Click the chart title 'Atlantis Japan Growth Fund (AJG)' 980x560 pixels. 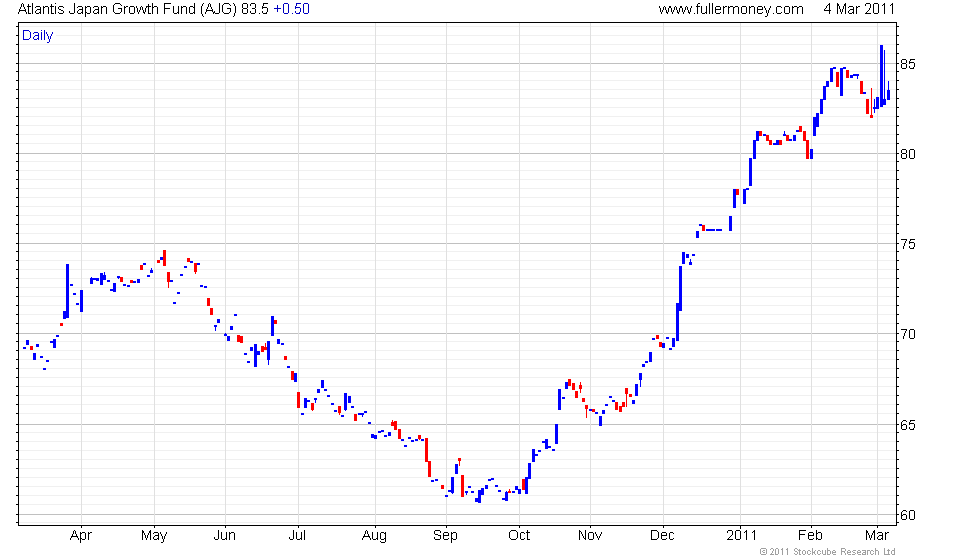[x=128, y=9]
